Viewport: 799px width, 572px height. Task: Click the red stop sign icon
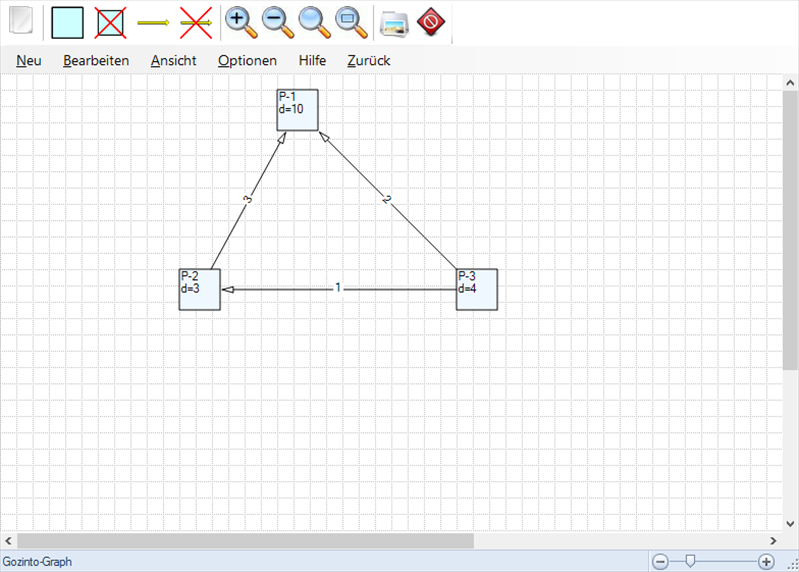coord(431,21)
